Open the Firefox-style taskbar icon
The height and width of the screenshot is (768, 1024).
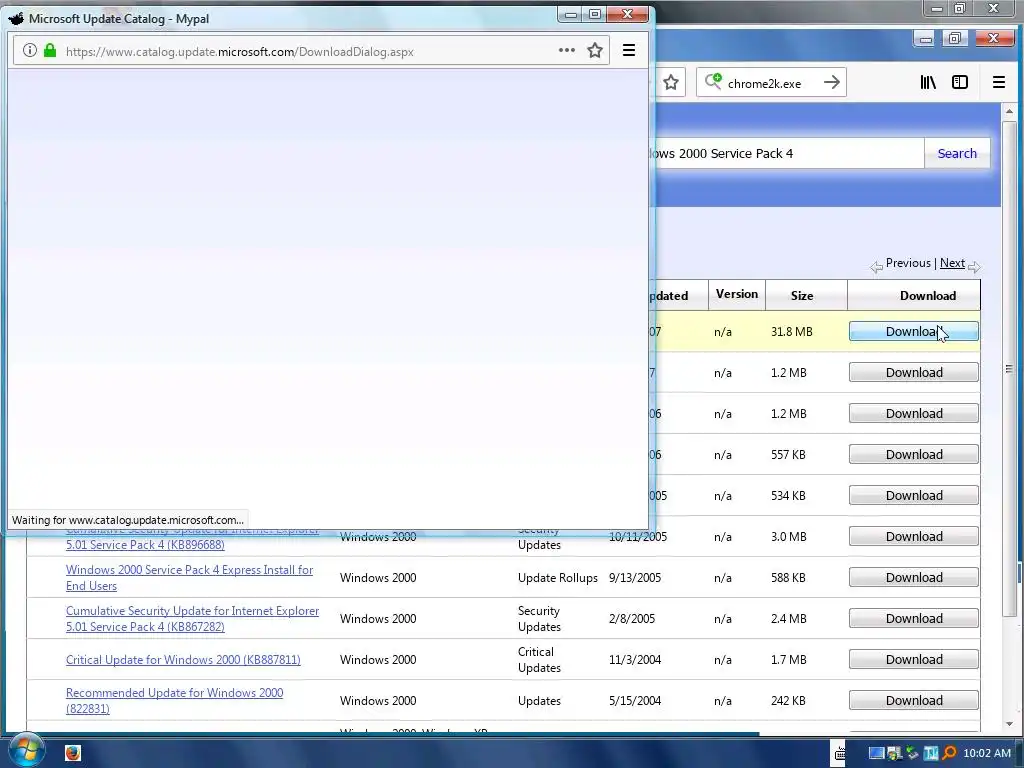(72, 753)
